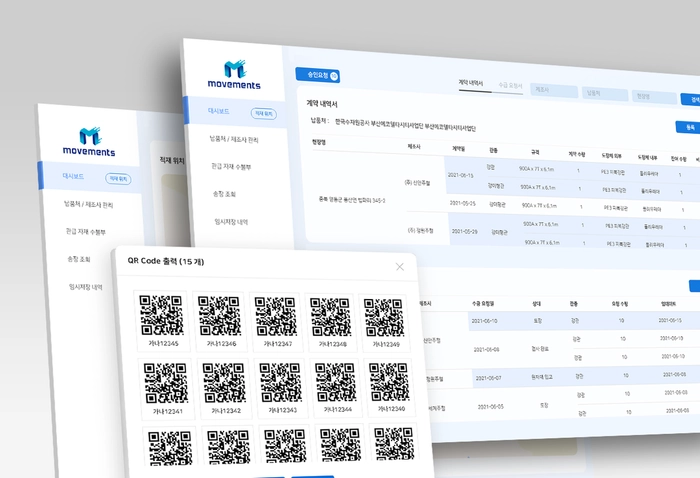The image size is (700, 478).
Task: Click the 승인요청 button with count badge
Action: pyautogui.click(x=318, y=75)
